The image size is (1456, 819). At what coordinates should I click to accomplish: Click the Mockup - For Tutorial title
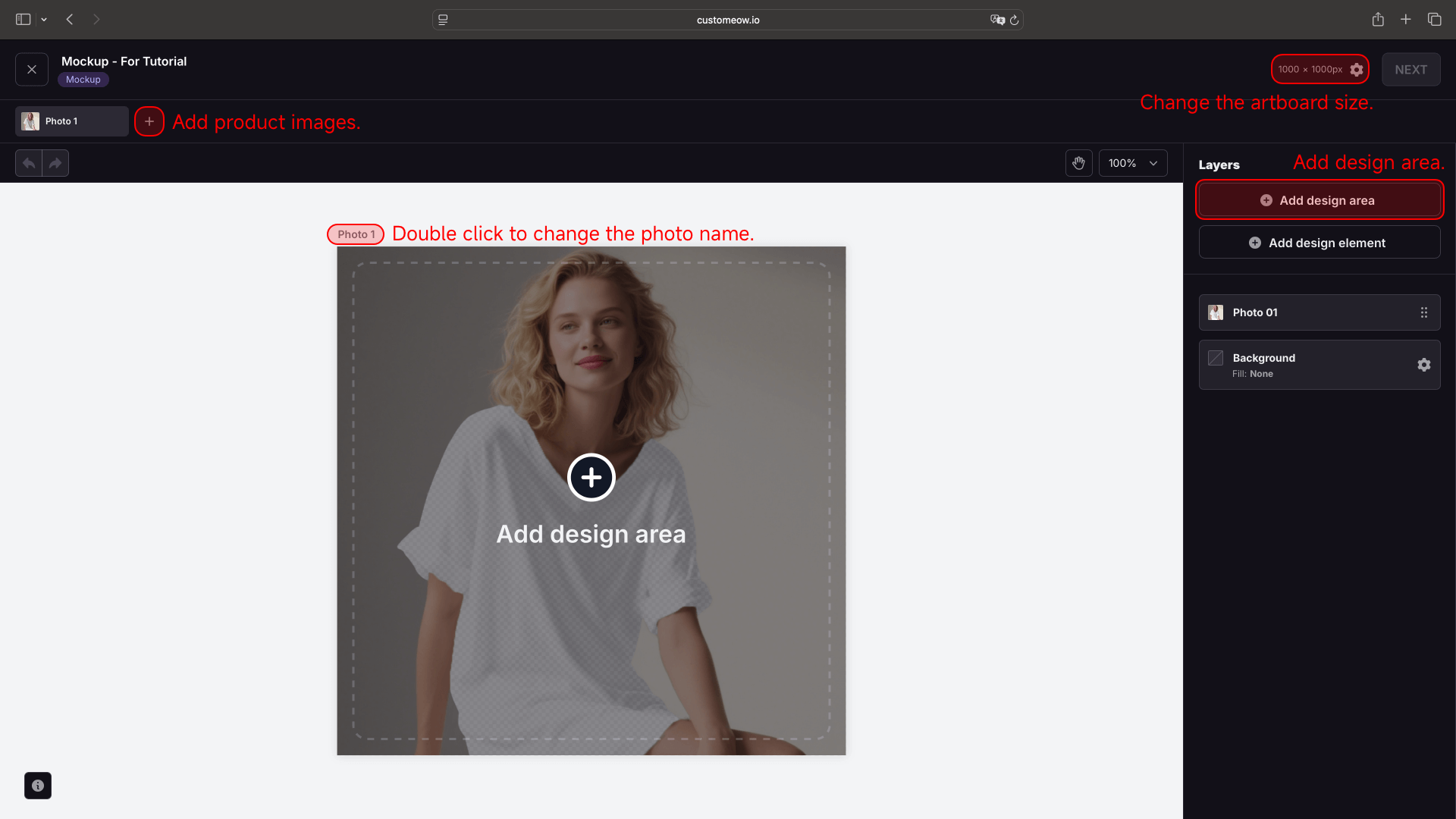pos(124,61)
